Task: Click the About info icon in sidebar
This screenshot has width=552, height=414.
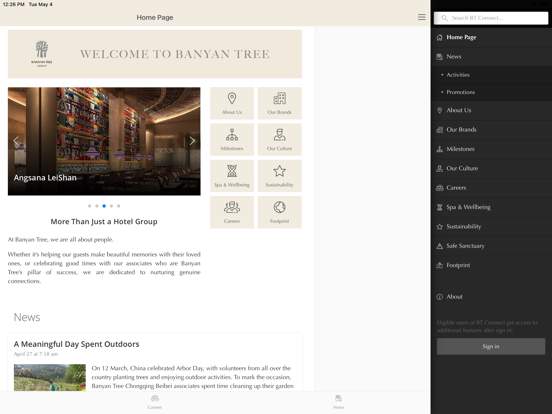Action: pyautogui.click(x=439, y=297)
